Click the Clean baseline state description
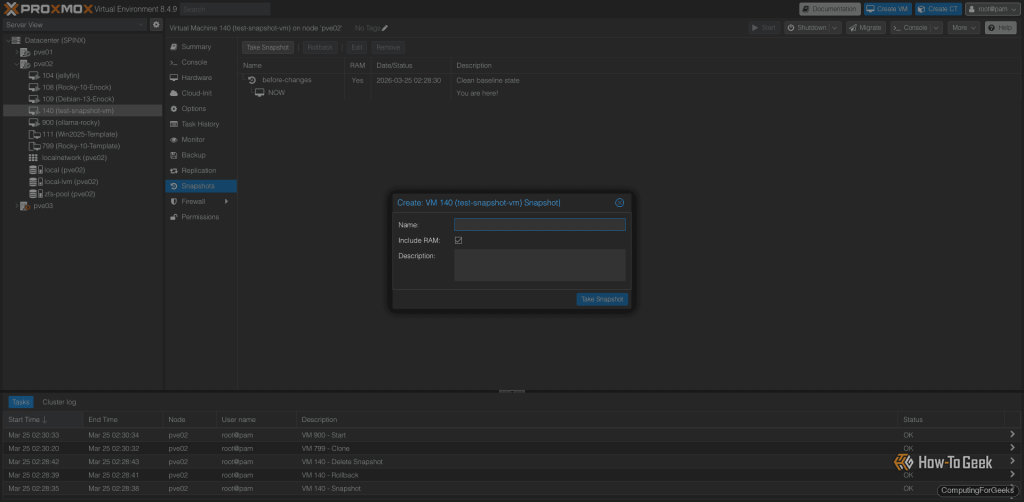This screenshot has height=502, width=1024. [488, 80]
